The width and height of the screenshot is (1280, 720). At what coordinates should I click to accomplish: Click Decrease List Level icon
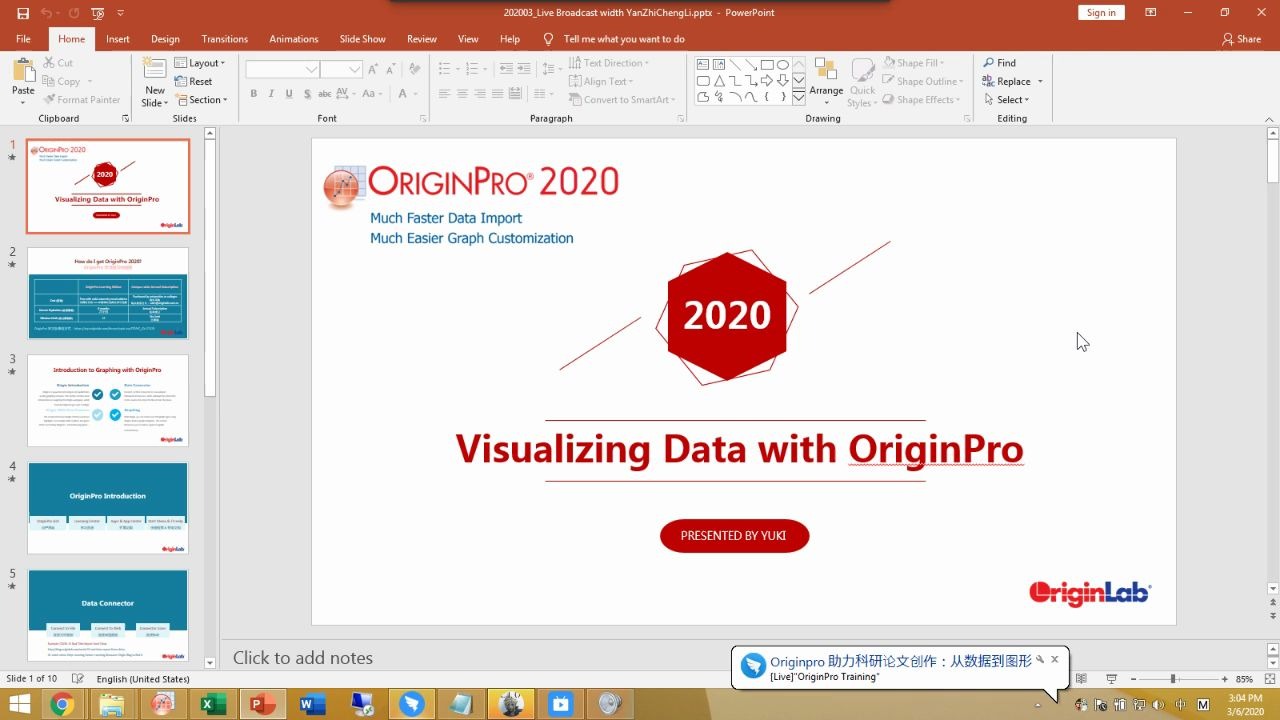coord(506,69)
